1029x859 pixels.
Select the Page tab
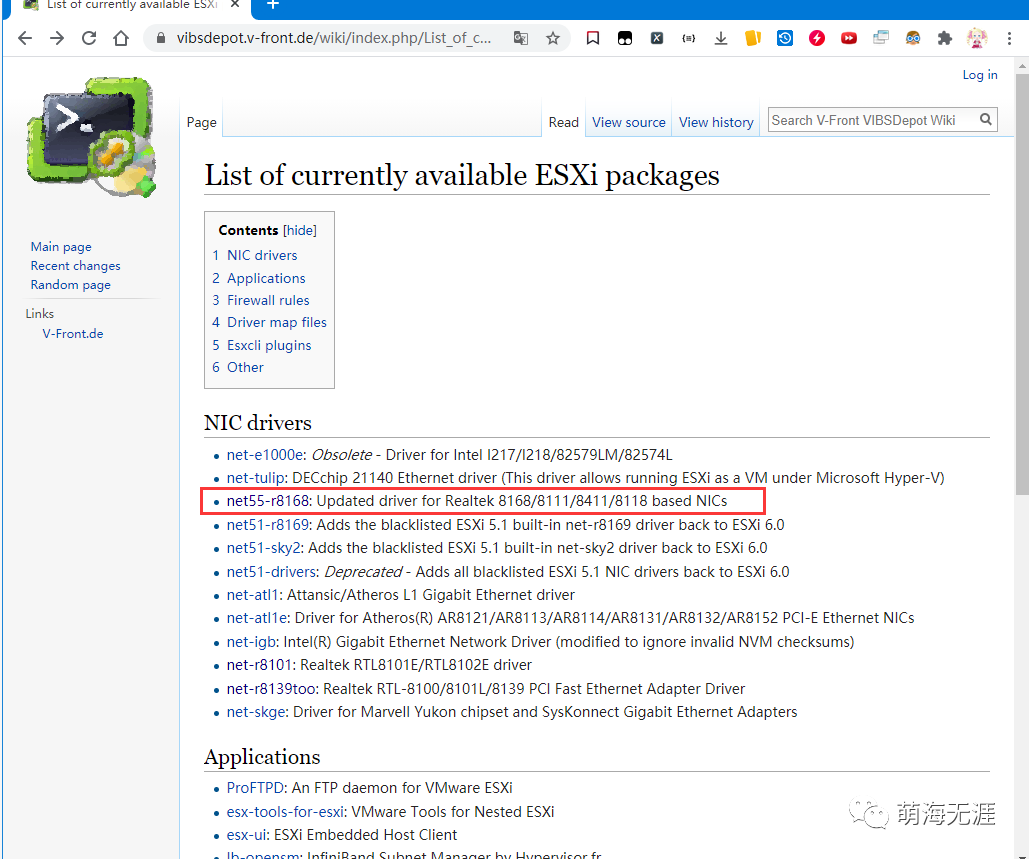click(201, 122)
